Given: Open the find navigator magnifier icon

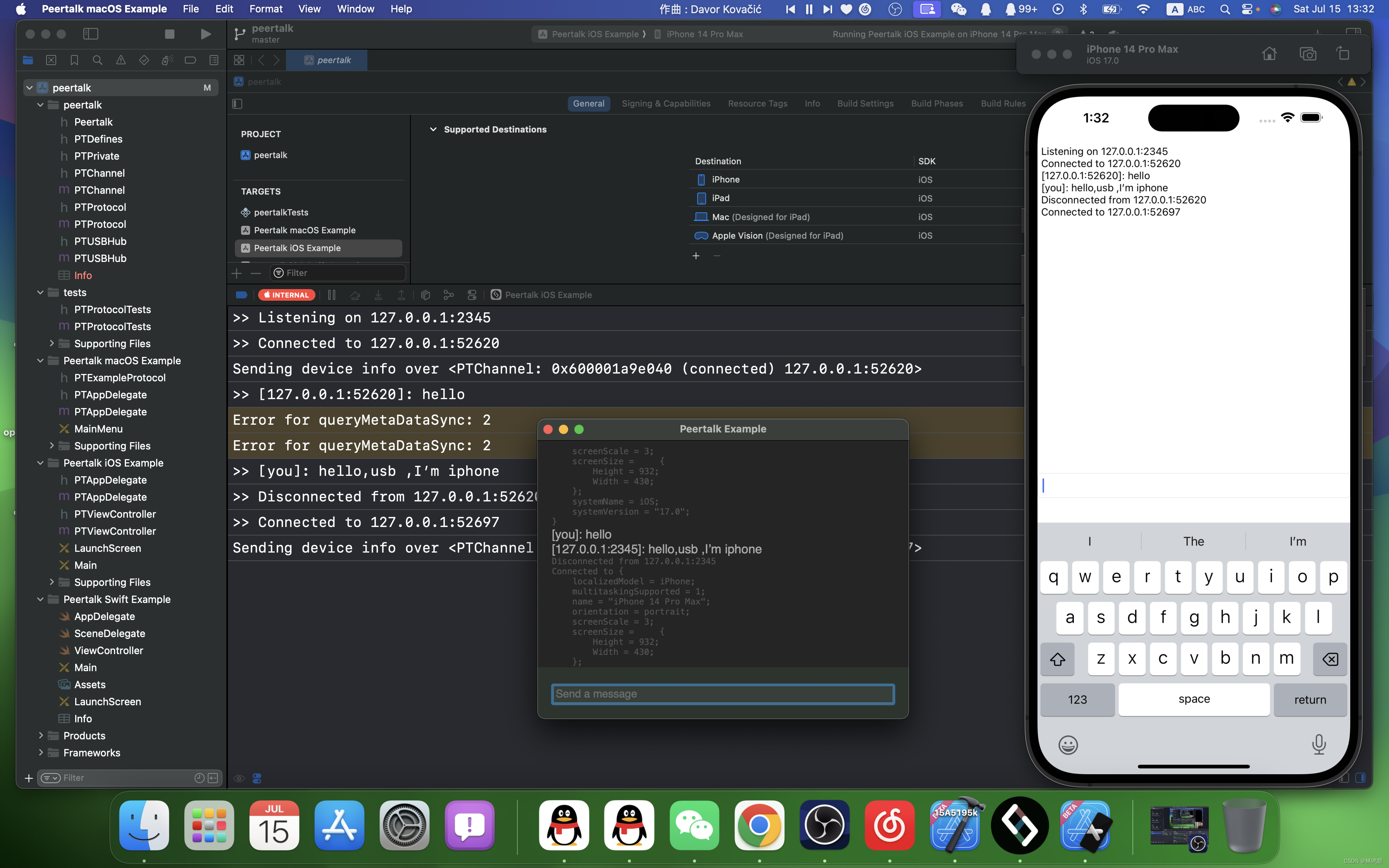Looking at the screenshot, I should [98, 60].
